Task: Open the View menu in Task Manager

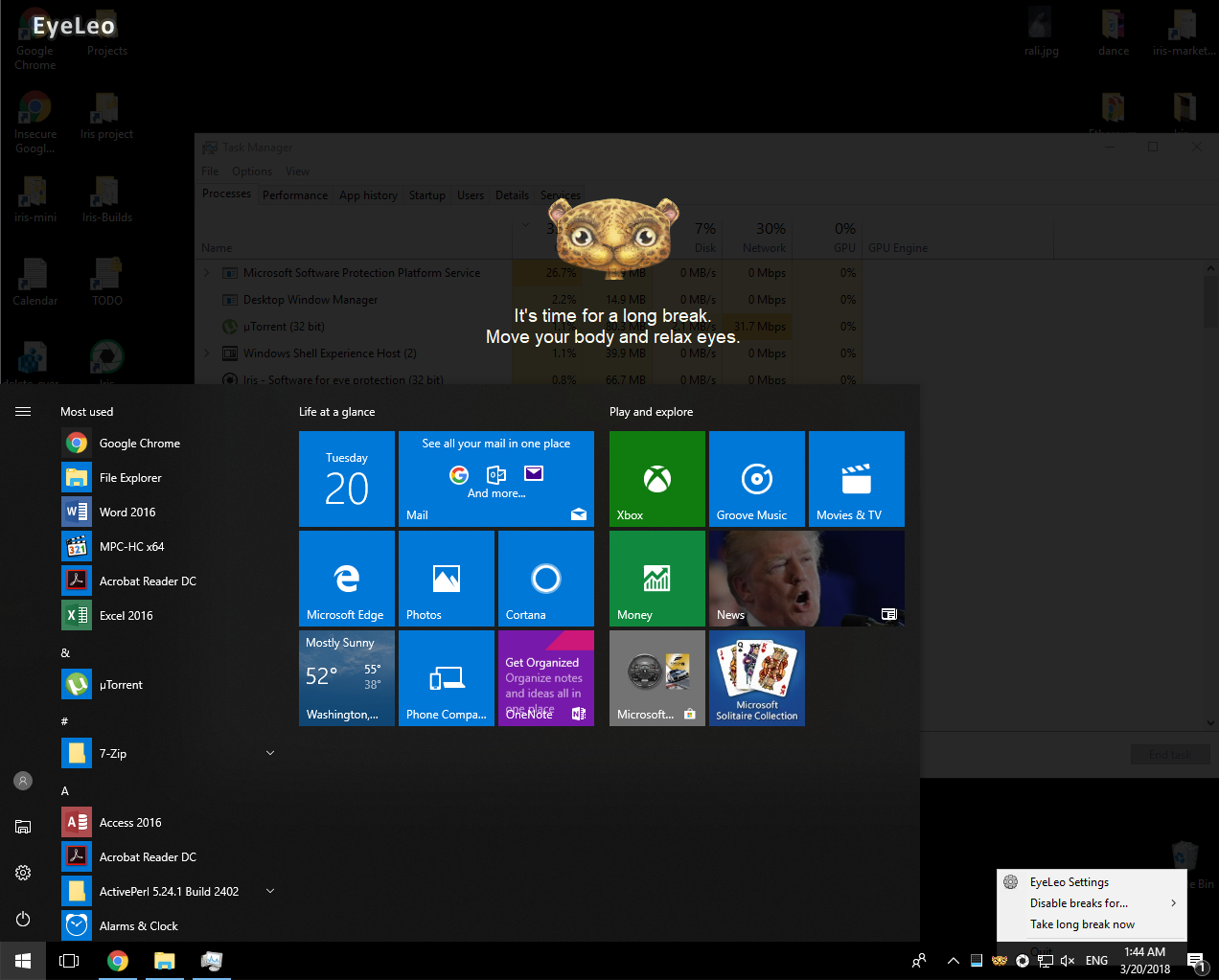Action: pyautogui.click(x=297, y=171)
